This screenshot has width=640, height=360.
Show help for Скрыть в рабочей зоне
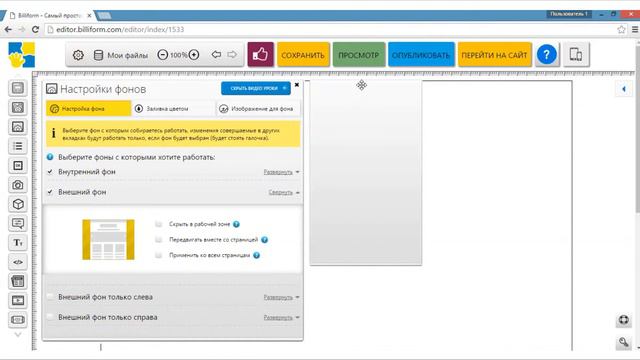click(236, 224)
